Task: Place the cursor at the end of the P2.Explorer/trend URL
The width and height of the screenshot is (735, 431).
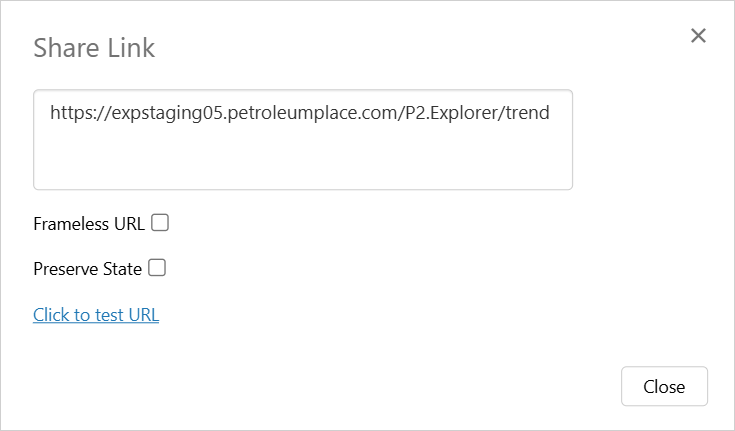Action: [551, 113]
